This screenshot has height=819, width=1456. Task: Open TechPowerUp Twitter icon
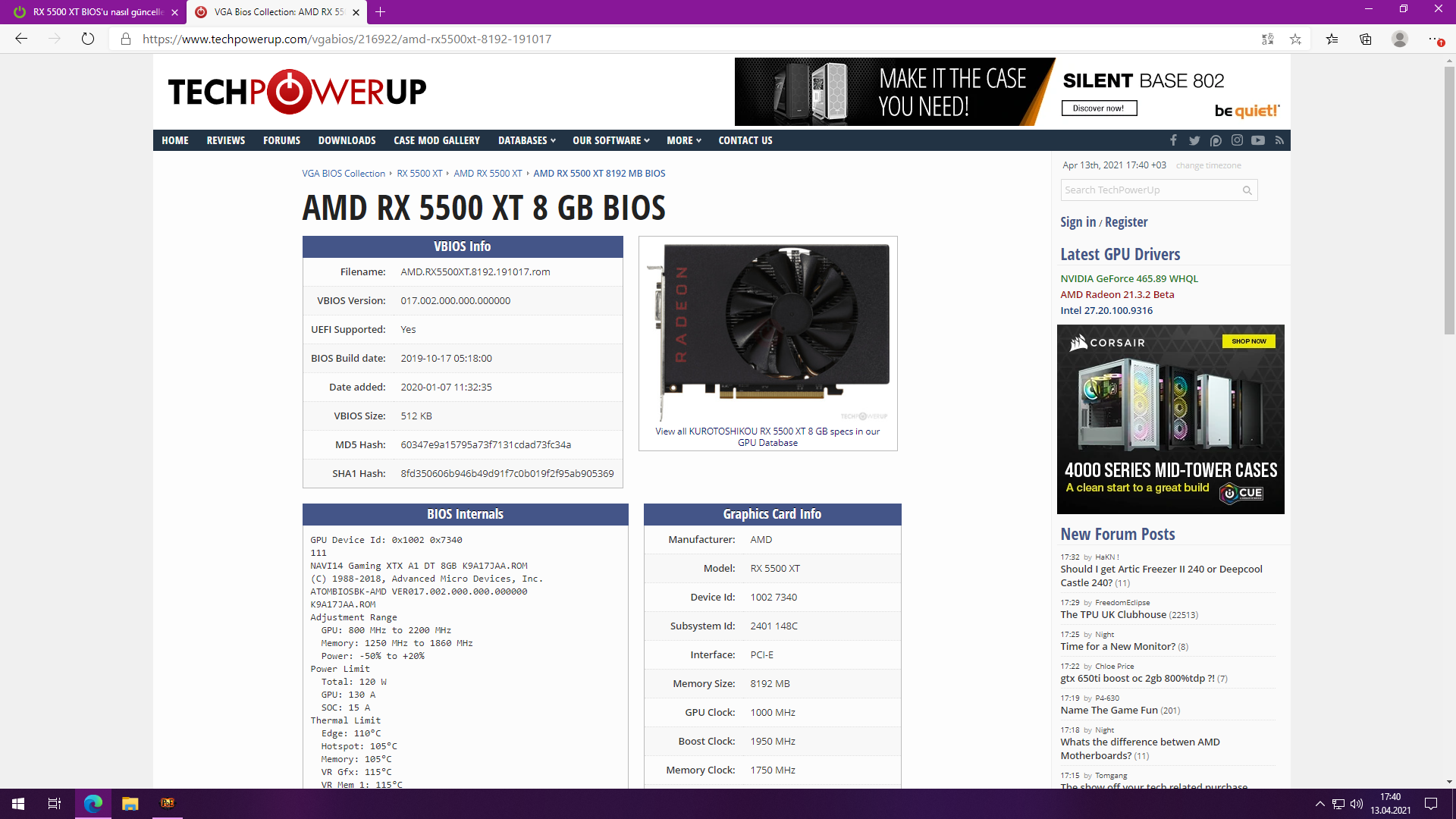(1194, 140)
